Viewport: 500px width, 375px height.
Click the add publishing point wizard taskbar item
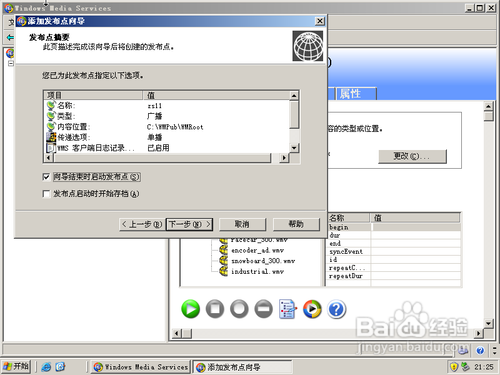click(243, 367)
